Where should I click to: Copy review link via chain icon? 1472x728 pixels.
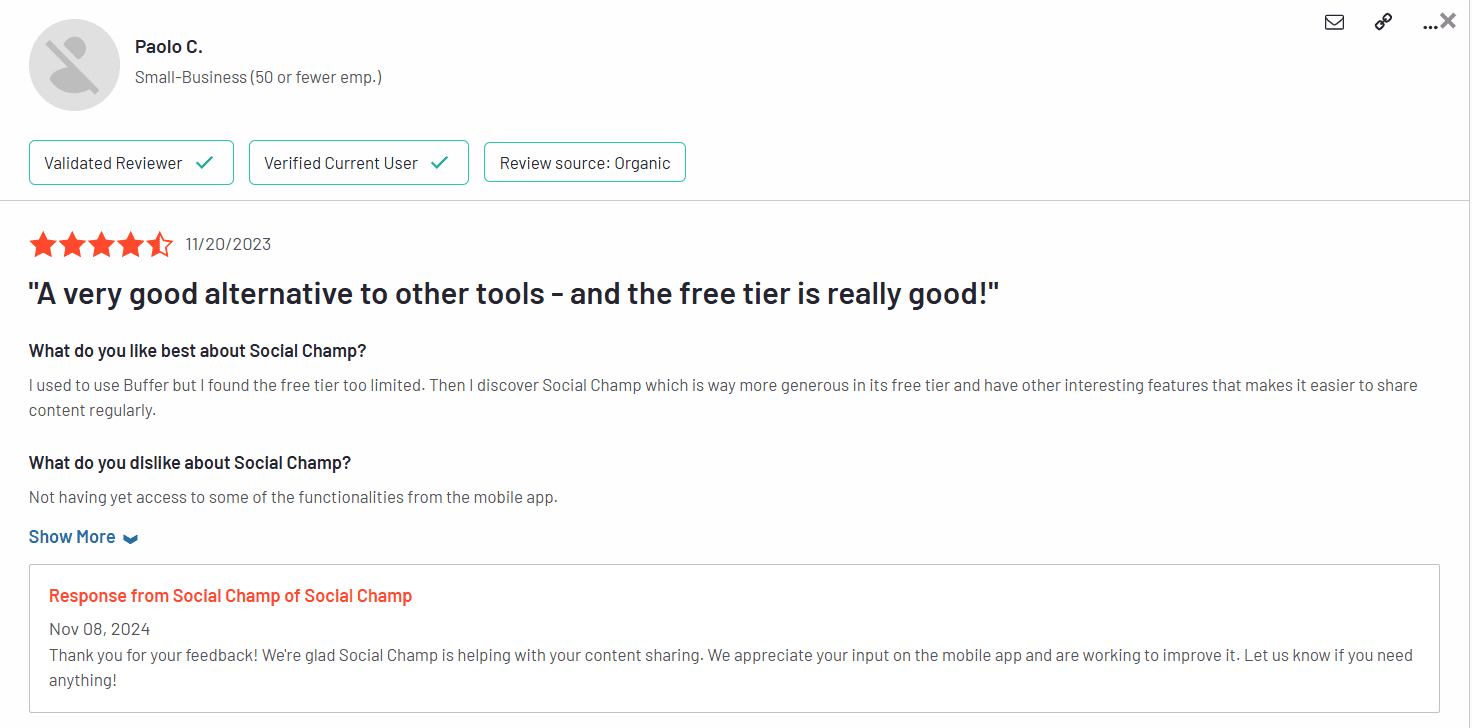(1383, 22)
